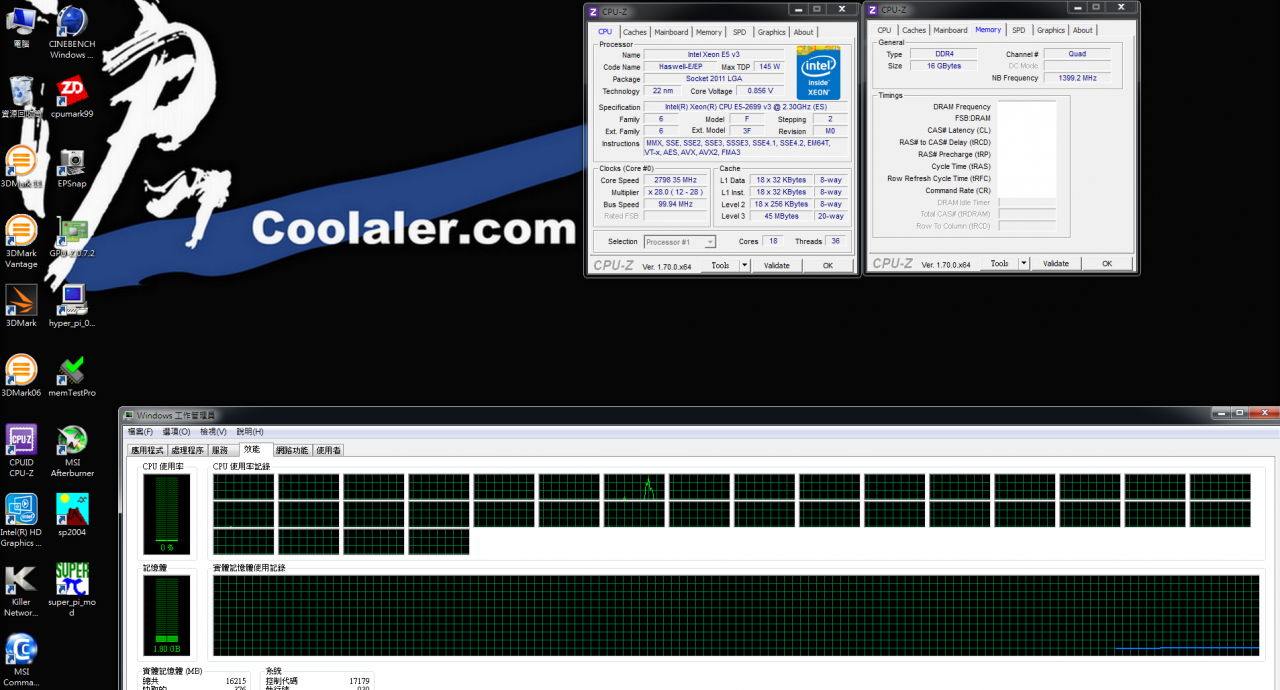Open the 資源回收筒 recycle bin icon
Viewport: 1280px width, 690px height.
pyautogui.click(x=21, y=97)
